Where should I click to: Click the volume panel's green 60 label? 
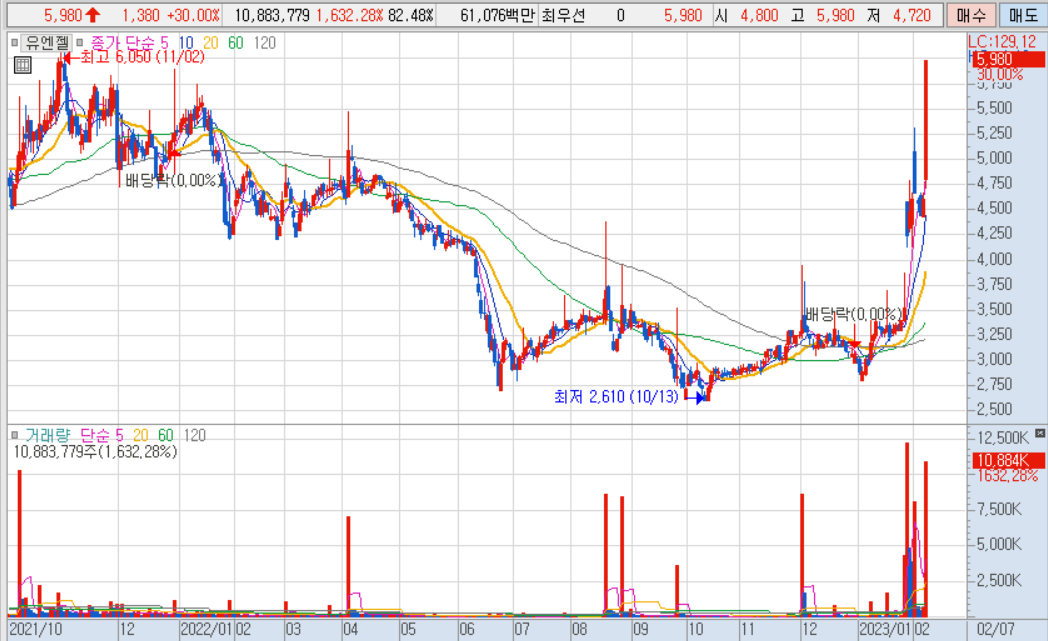166,435
